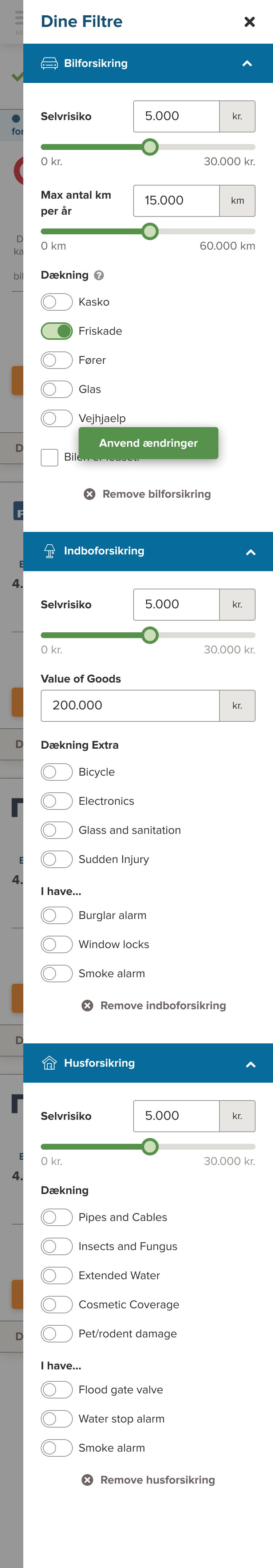Image resolution: width=273 pixels, height=1568 pixels.
Task: Click the Value of Goods input field
Action: pyautogui.click(x=130, y=705)
